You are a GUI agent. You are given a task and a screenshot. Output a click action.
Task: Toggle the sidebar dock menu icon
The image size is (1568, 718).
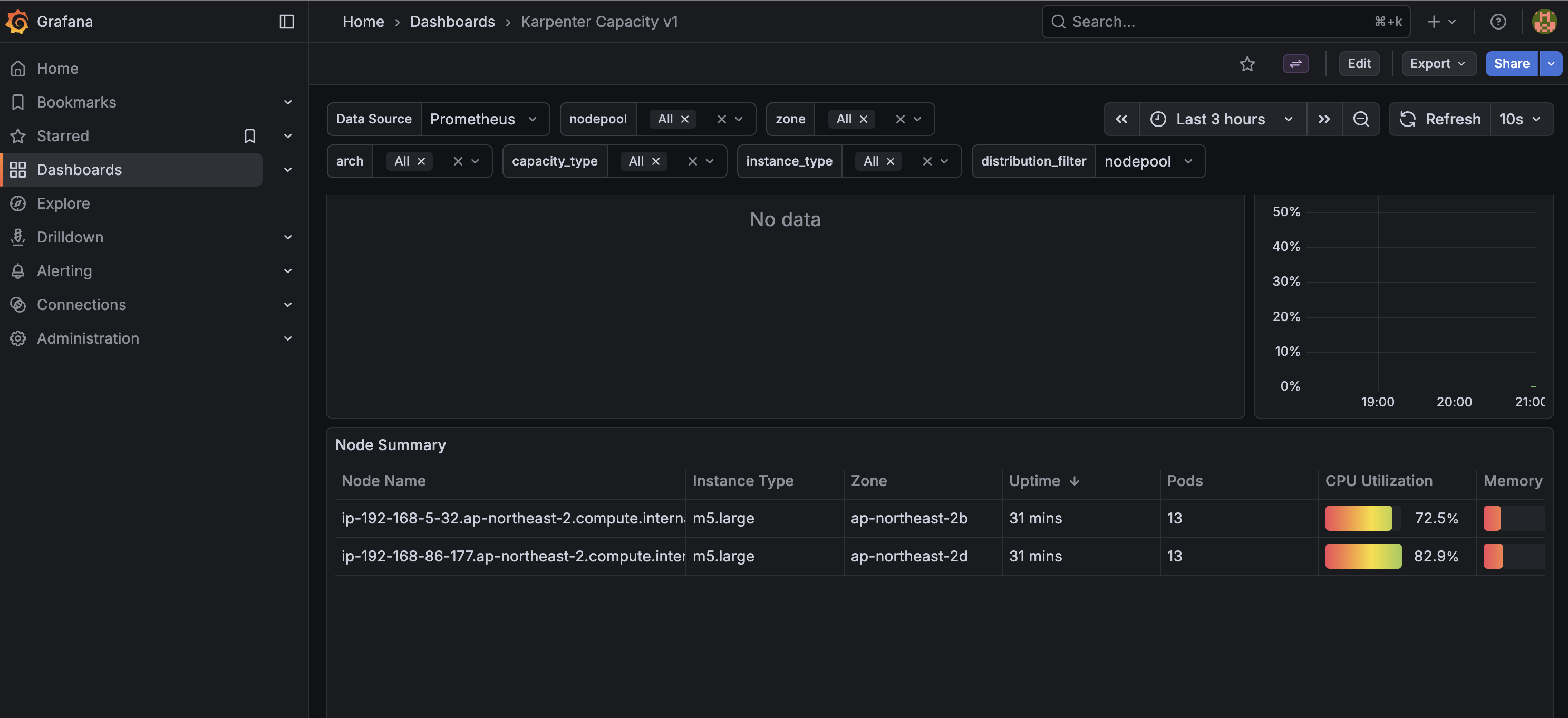tap(286, 21)
